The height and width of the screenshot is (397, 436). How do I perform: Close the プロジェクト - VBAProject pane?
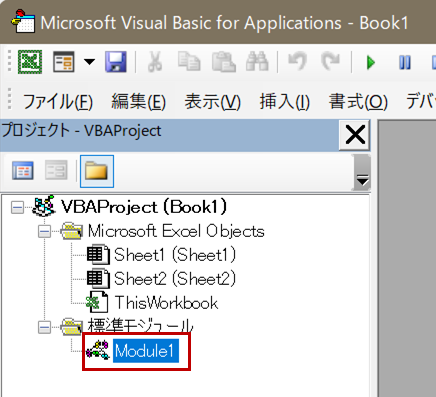(x=355, y=135)
